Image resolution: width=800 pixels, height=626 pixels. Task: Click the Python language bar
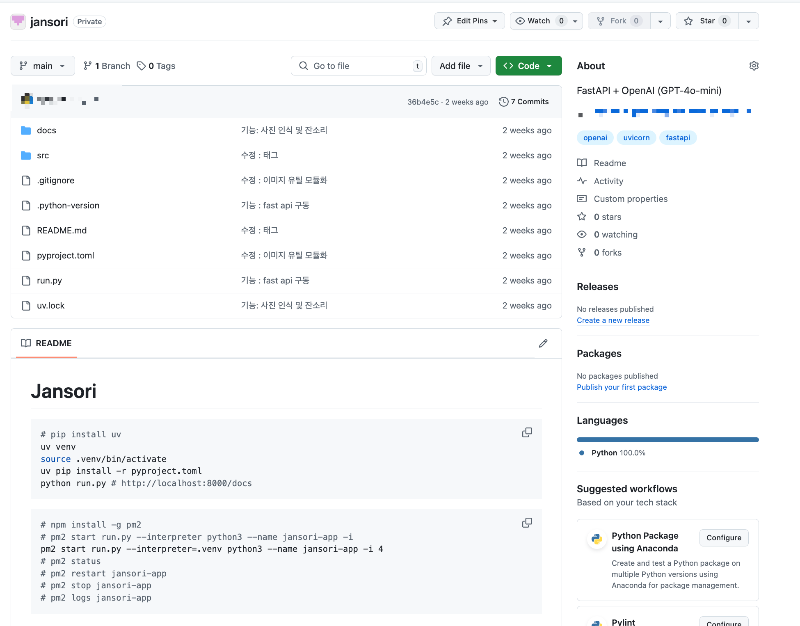(667, 439)
